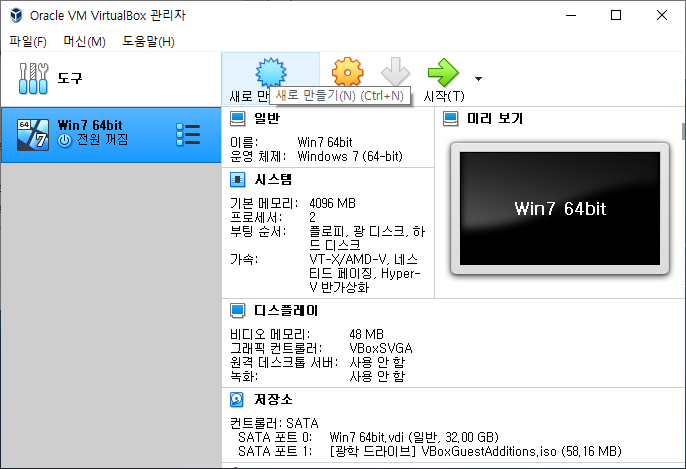Click the name value 'Win7 64bit' in General
Image resolution: width=686 pixels, height=469 pixels.
pyautogui.click(x=325, y=143)
